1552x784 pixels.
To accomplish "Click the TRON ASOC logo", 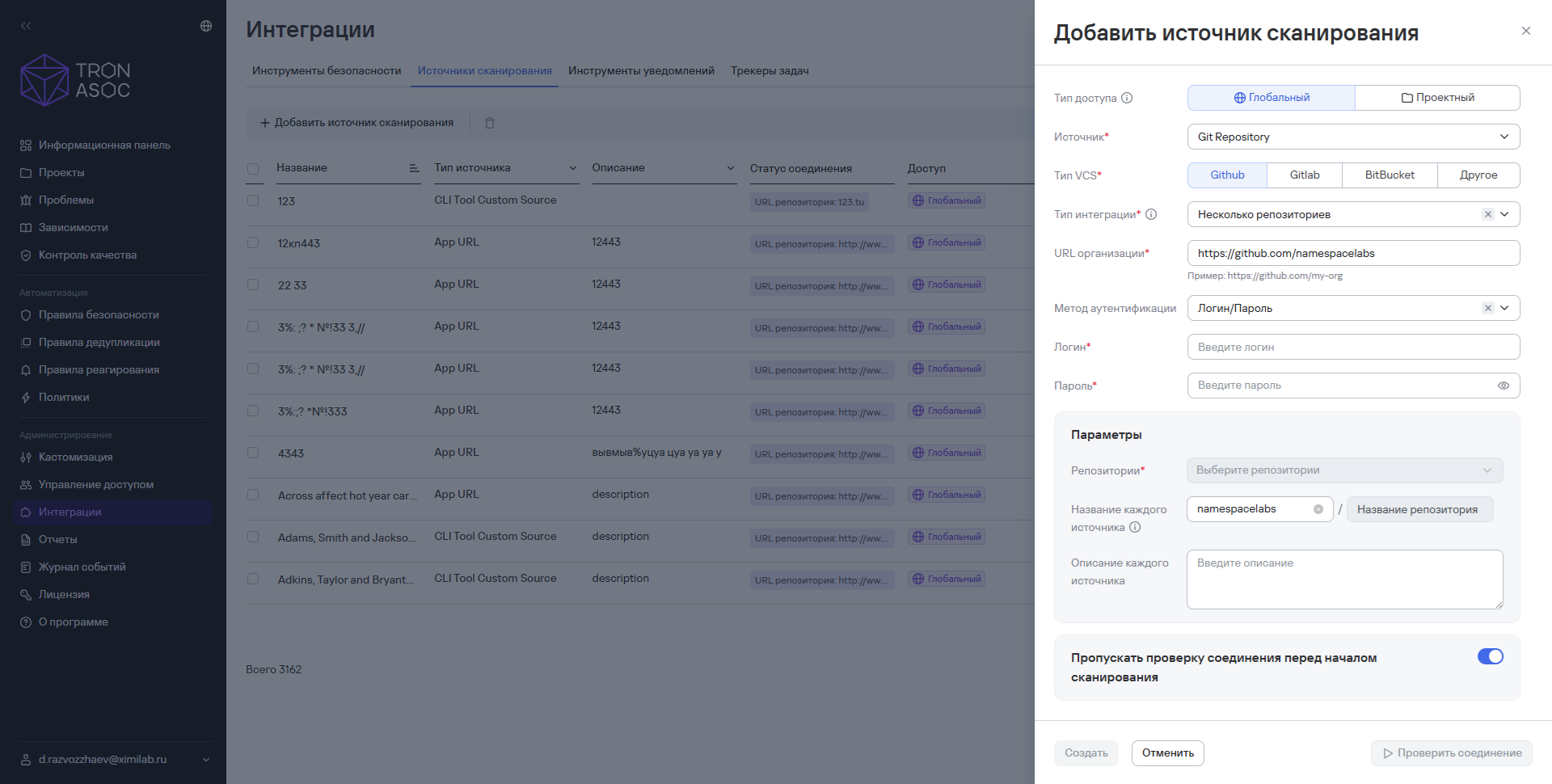I will click(75, 80).
